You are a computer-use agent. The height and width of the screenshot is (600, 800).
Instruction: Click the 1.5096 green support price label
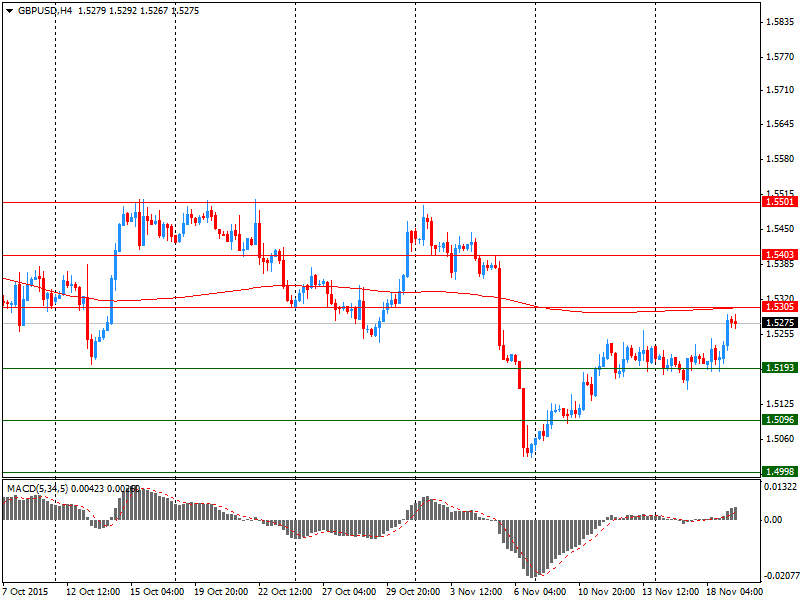(x=780, y=420)
